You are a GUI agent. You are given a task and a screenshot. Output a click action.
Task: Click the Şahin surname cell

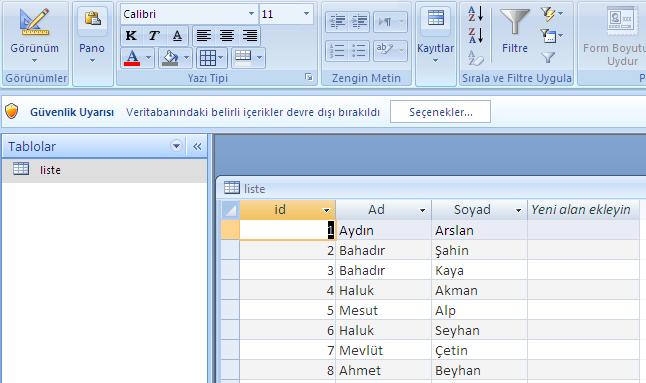480,250
